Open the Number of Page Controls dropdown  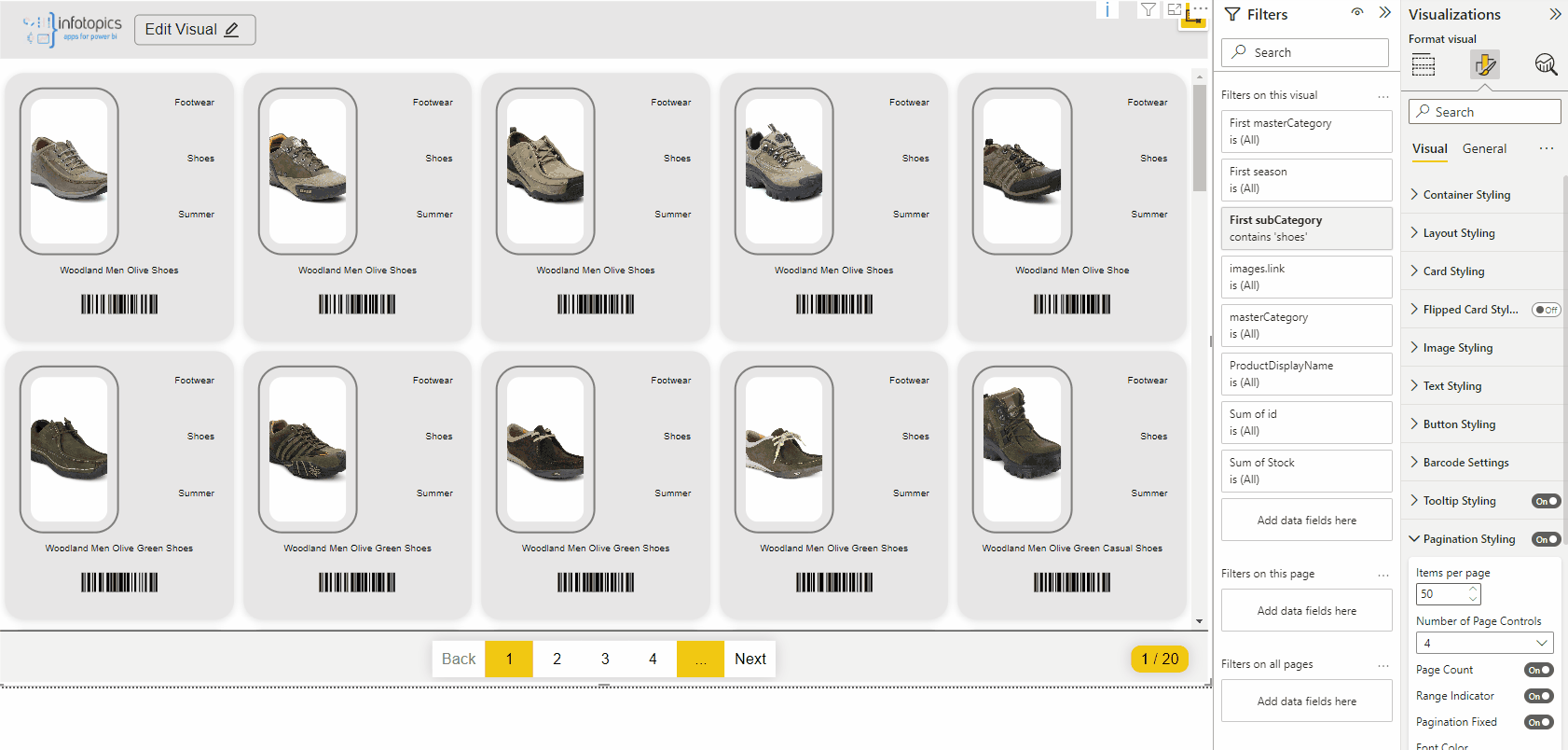[x=1484, y=643]
